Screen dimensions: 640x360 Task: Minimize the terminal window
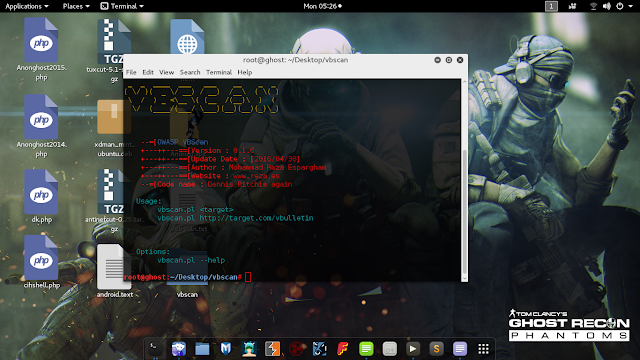(x=437, y=60)
